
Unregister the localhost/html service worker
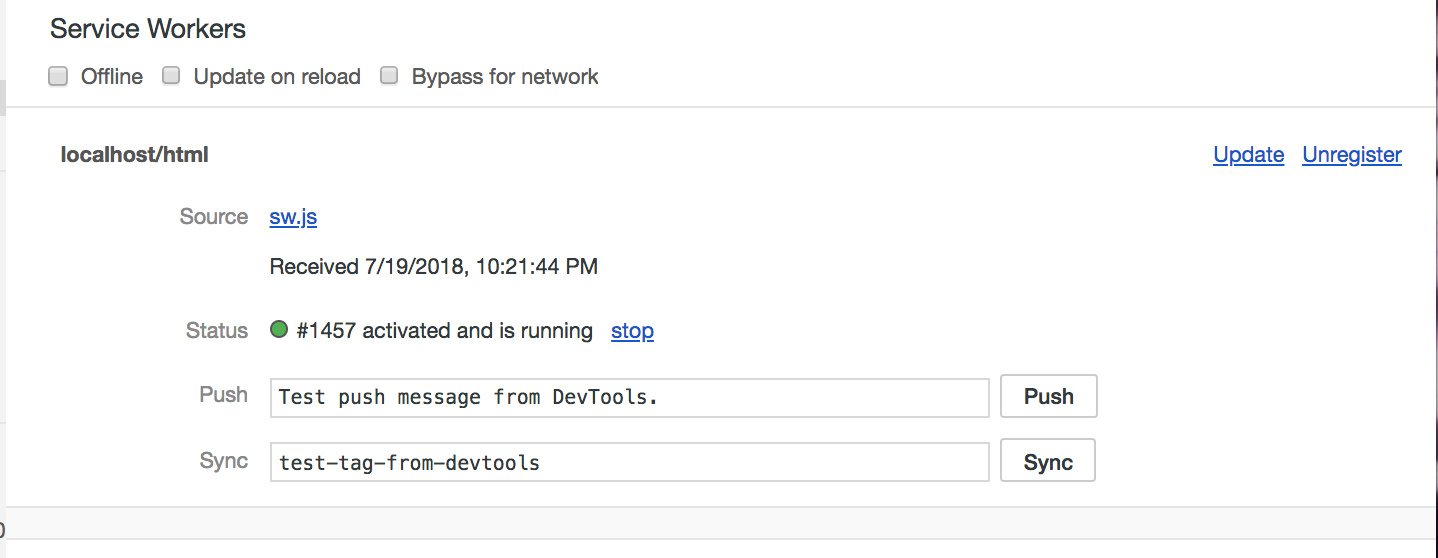tap(1351, 154)
